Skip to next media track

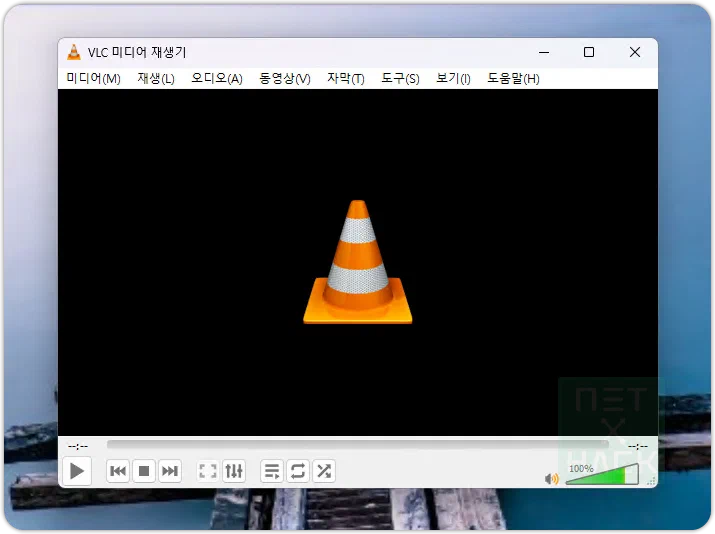[170, 471]
